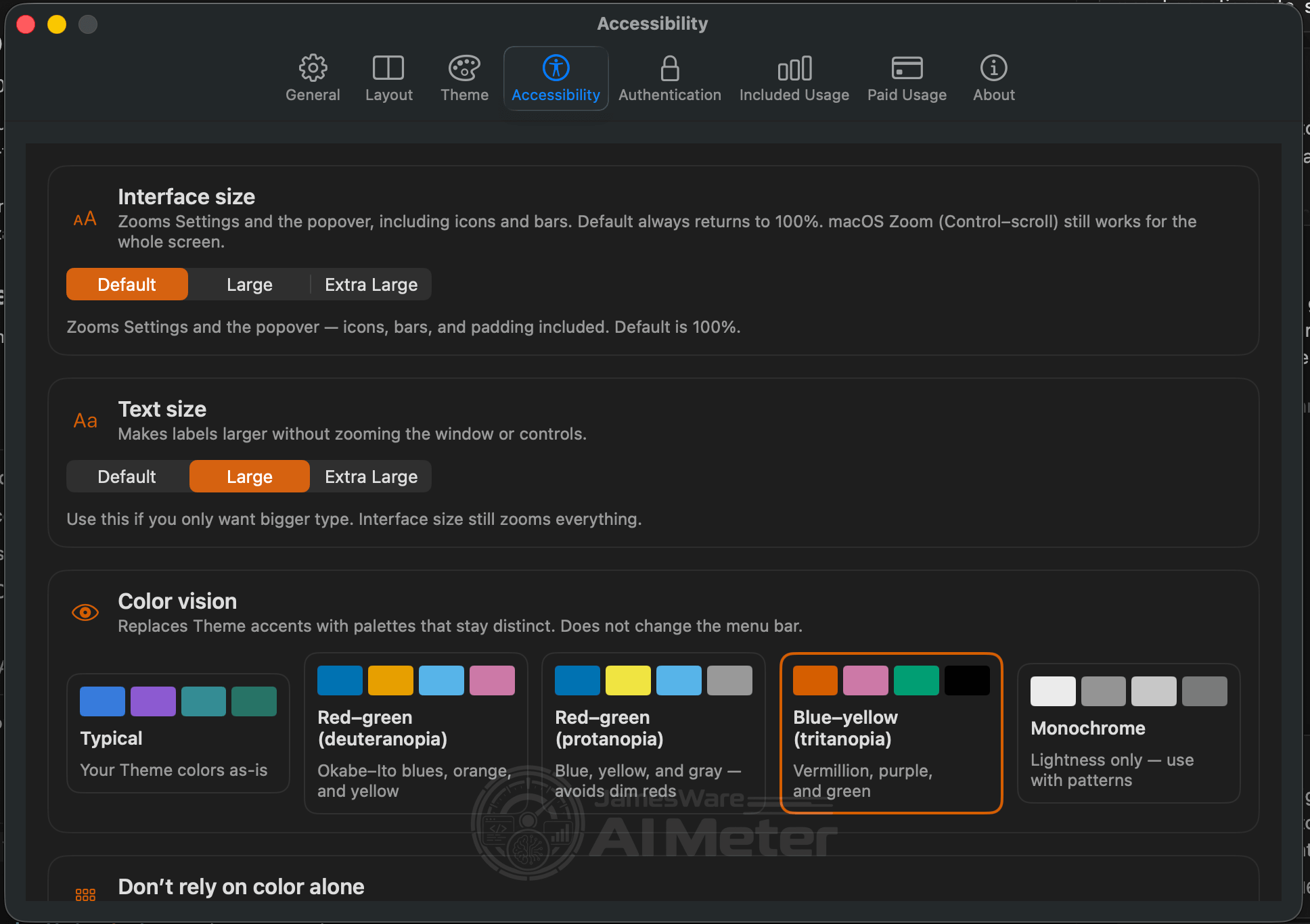Click the Interface size AA icon
The width and height of the screenshot is (1310, 924).
pyautogui.click(x=85, y=219)
